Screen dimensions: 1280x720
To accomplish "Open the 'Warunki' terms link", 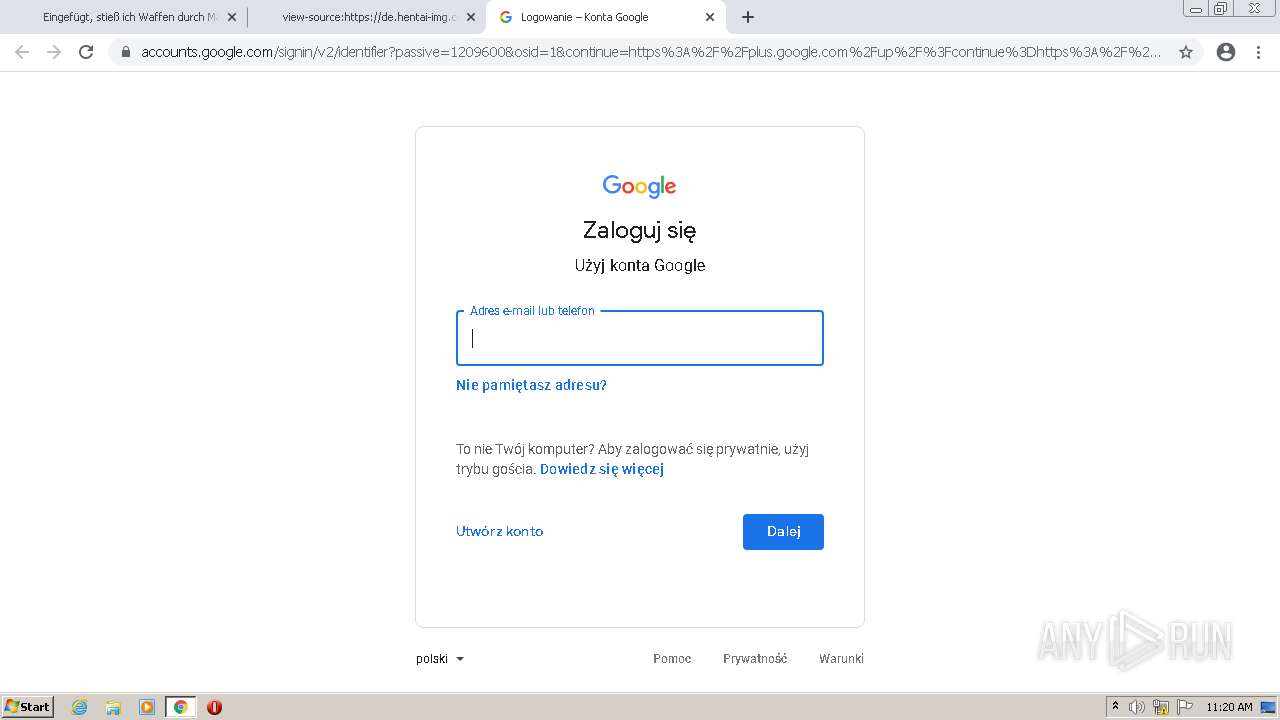I will point(841,659).
